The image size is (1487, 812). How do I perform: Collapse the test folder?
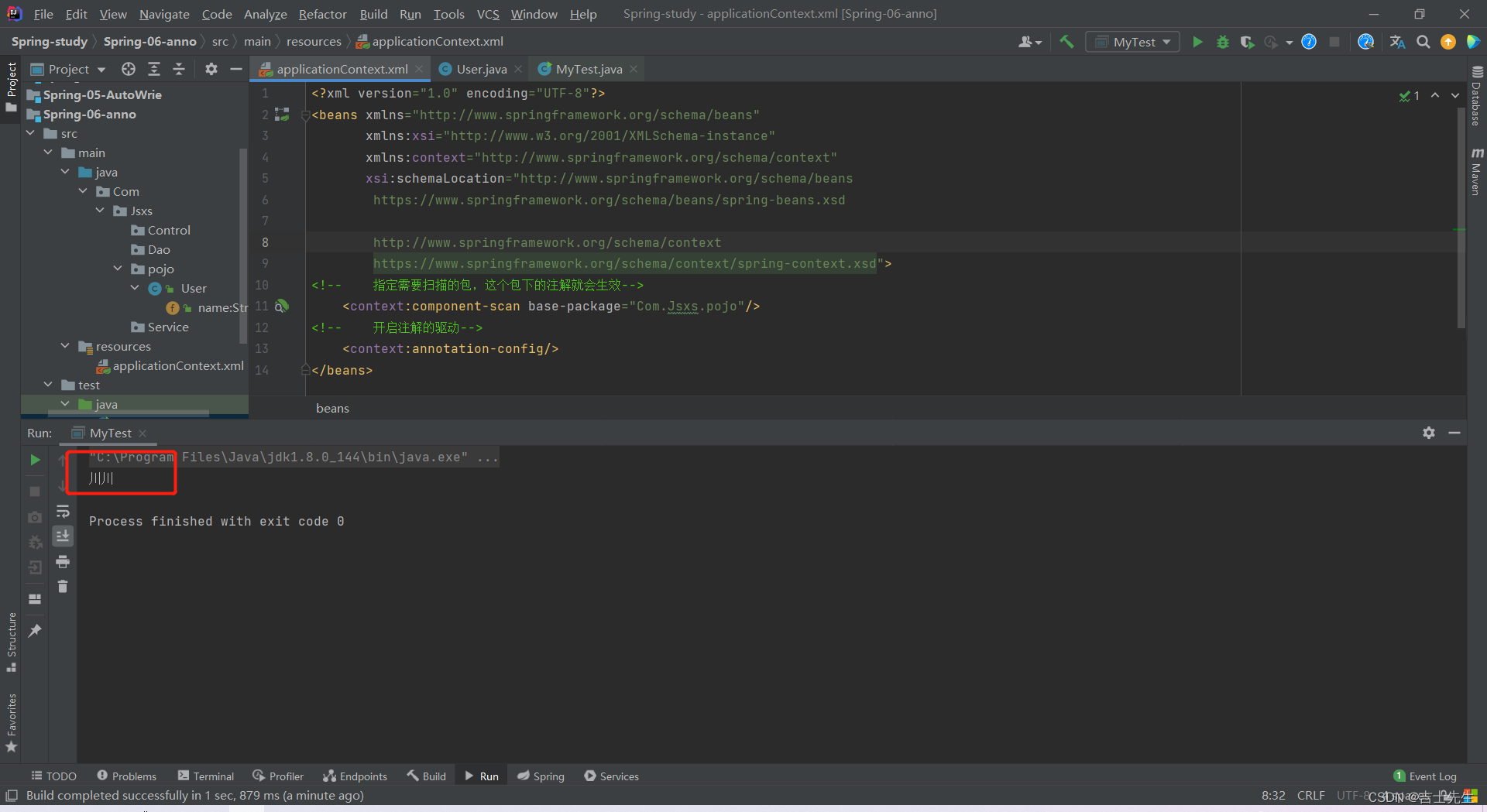(48, 385)
